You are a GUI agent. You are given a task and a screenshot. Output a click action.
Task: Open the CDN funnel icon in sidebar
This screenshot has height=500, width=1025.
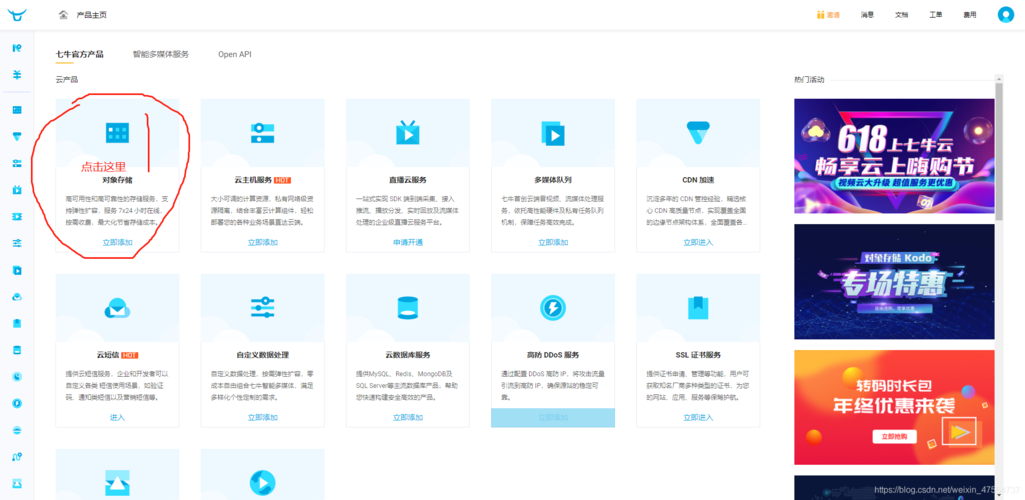pos(18,137)
